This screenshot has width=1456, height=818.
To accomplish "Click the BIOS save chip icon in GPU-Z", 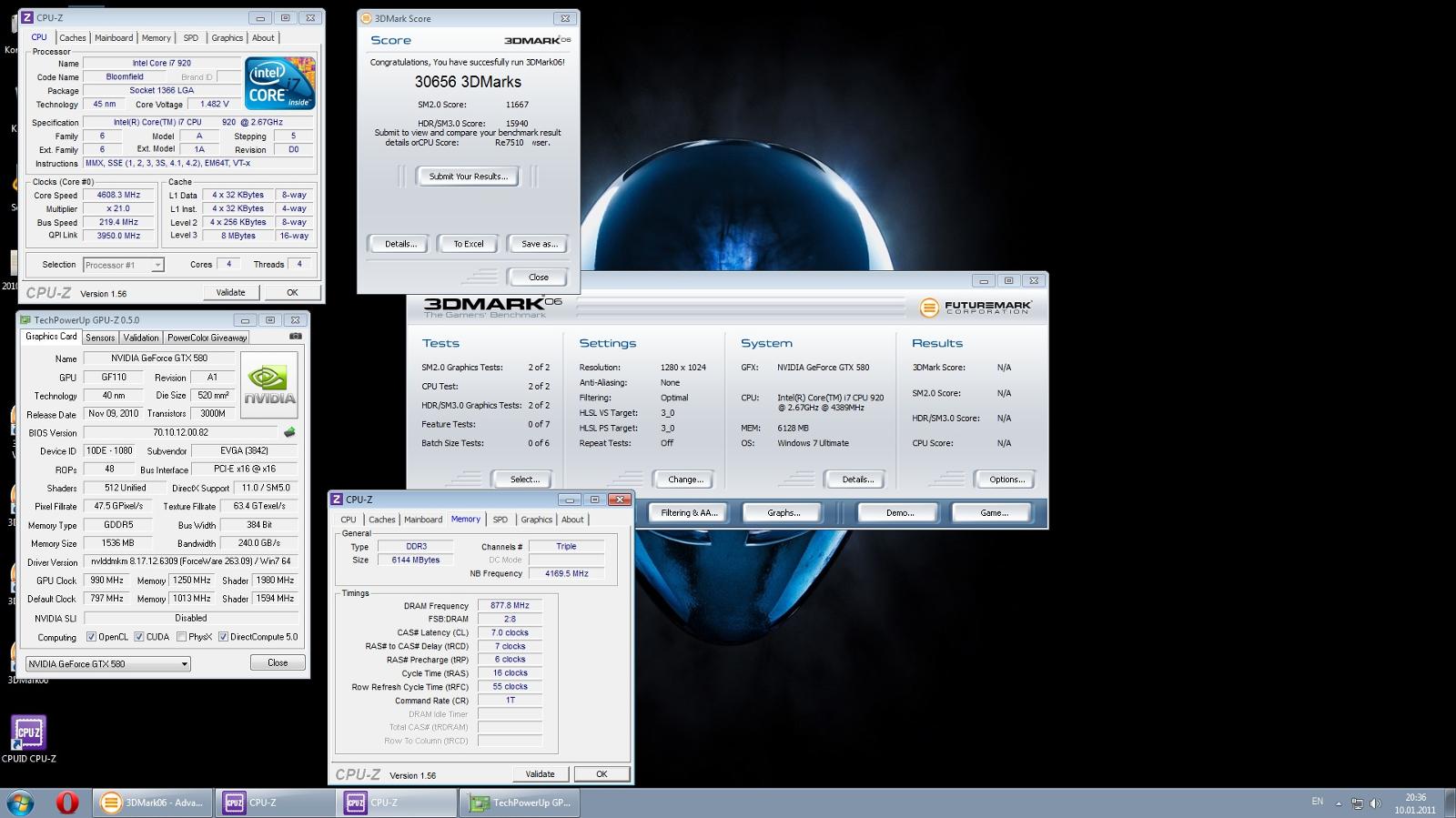I will tap(290, 433).
